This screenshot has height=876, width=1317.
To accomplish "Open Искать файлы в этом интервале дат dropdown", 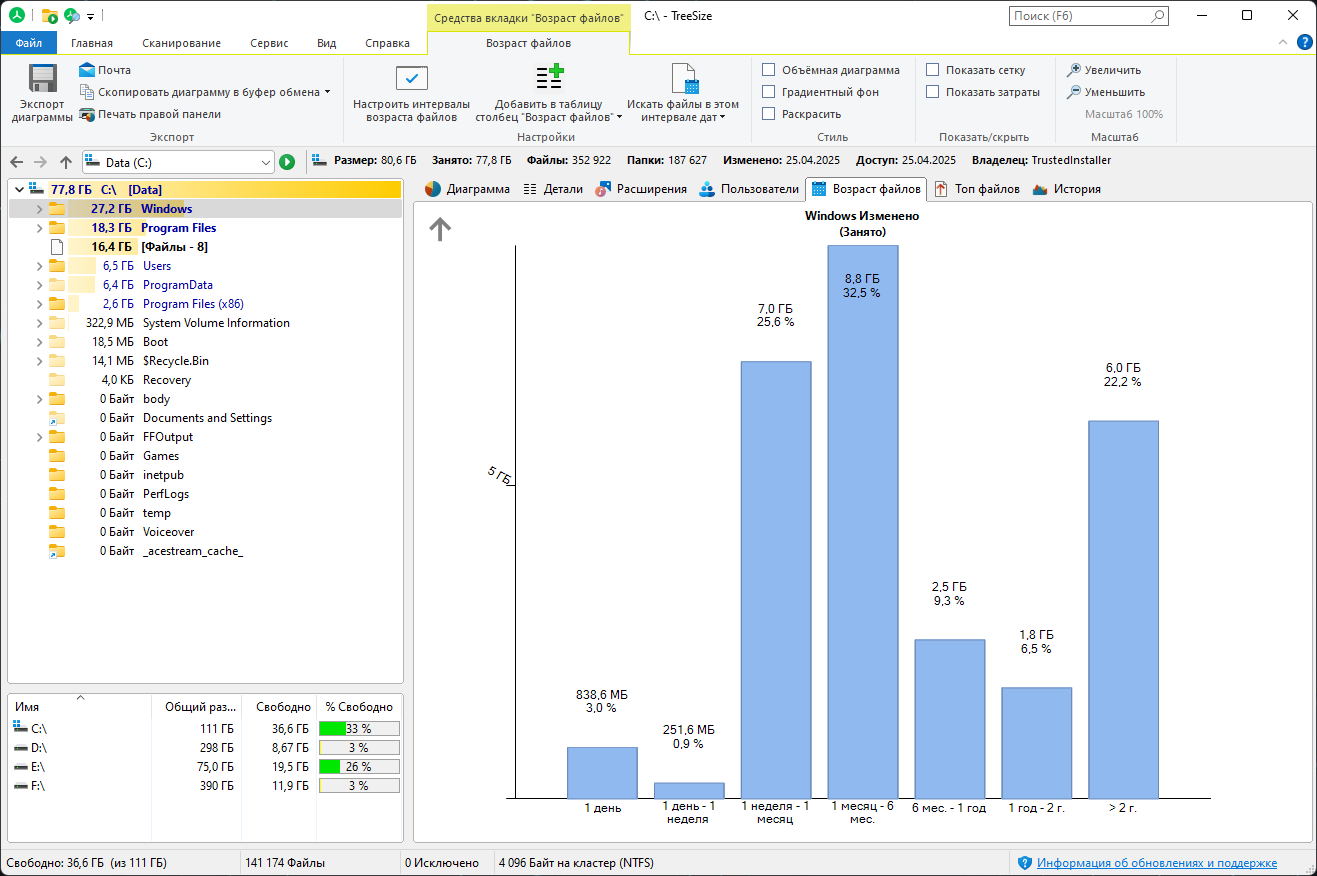I will point(683,94).
